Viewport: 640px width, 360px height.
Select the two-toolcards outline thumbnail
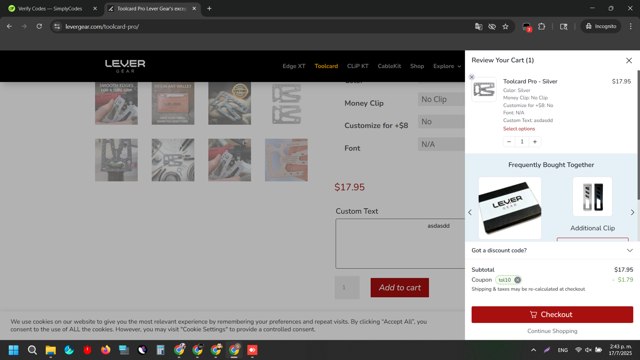click(286, 103)
